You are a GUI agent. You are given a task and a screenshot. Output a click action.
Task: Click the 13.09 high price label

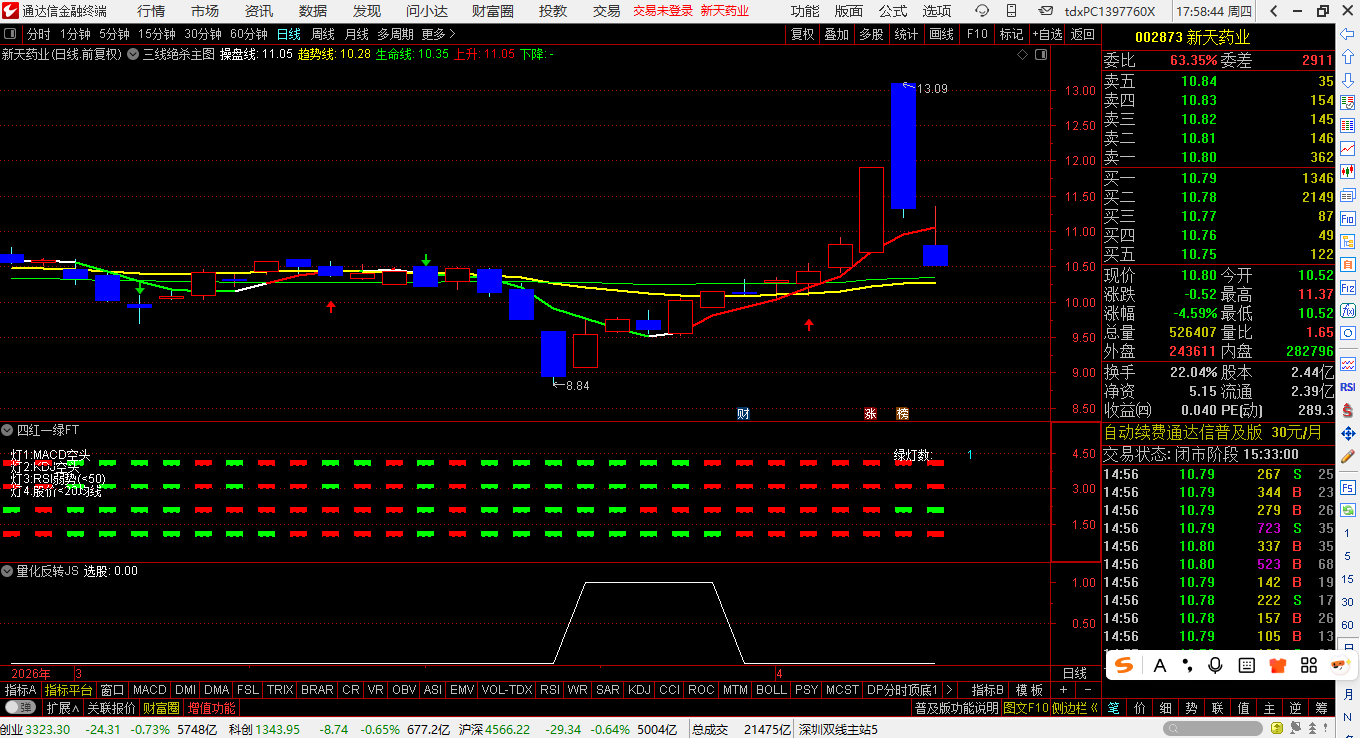[x=932, y=89]
